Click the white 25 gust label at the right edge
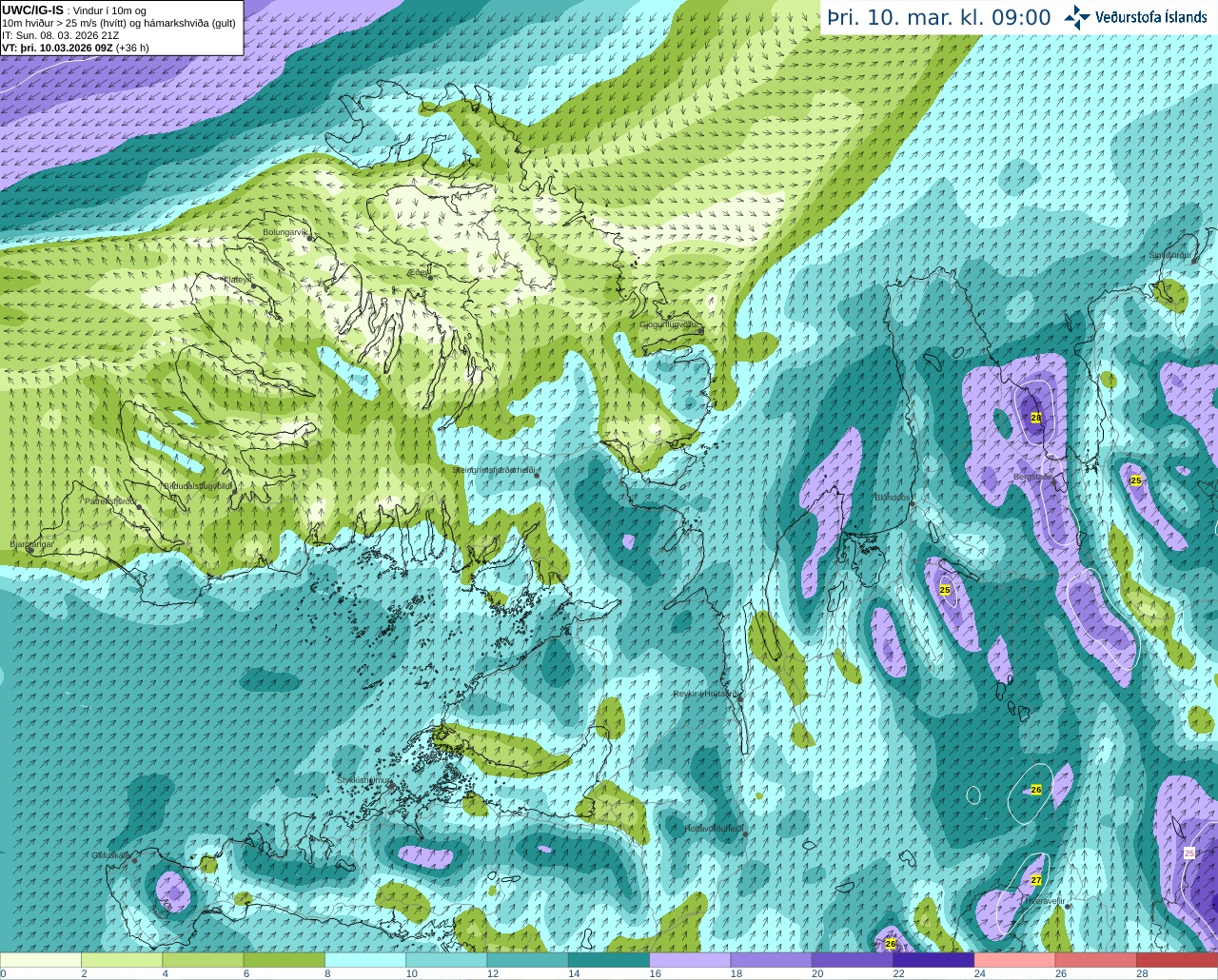The image size is (1218, 980). 1189,853
